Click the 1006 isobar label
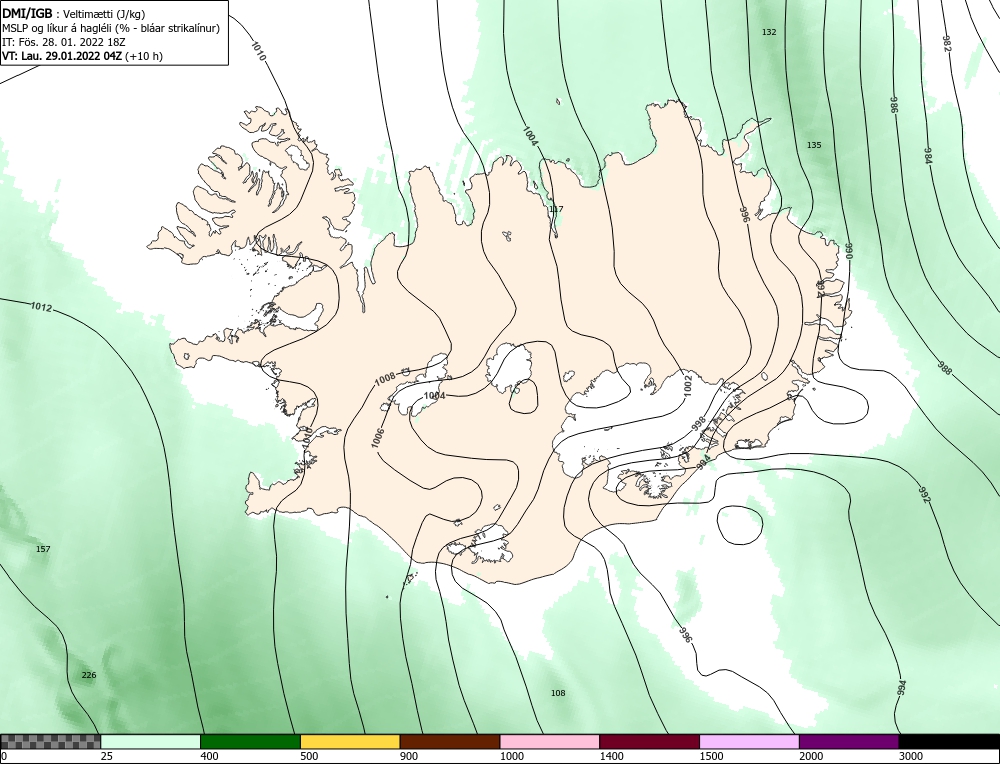 click(x=378, y=438)
